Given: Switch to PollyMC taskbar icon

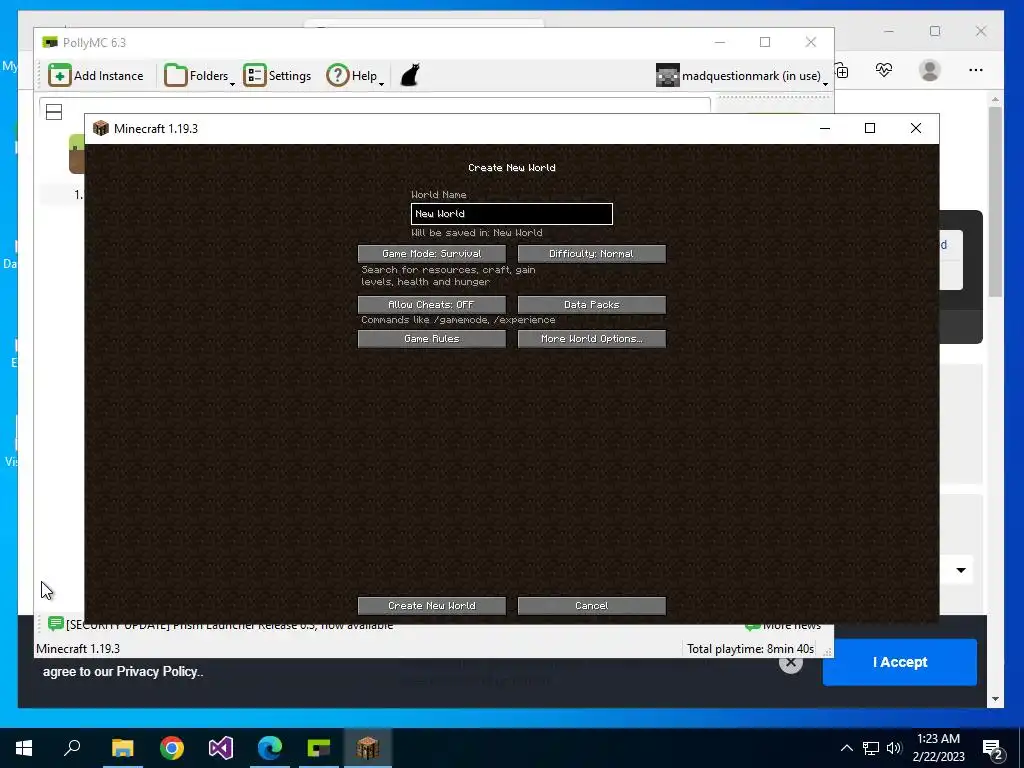Looking at the screenshot, I should (319, 748).
